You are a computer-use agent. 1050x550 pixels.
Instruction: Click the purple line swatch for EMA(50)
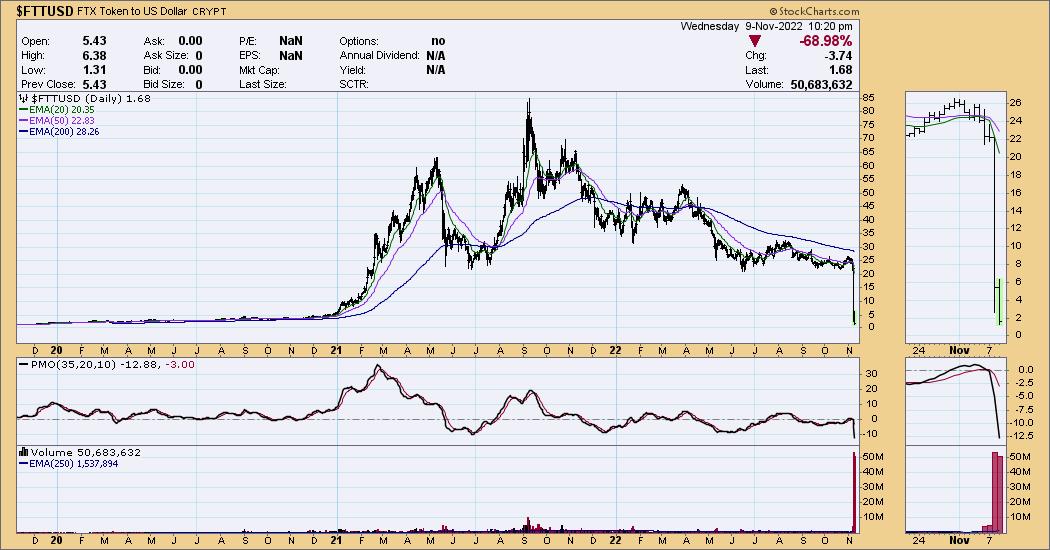[23, 121]
